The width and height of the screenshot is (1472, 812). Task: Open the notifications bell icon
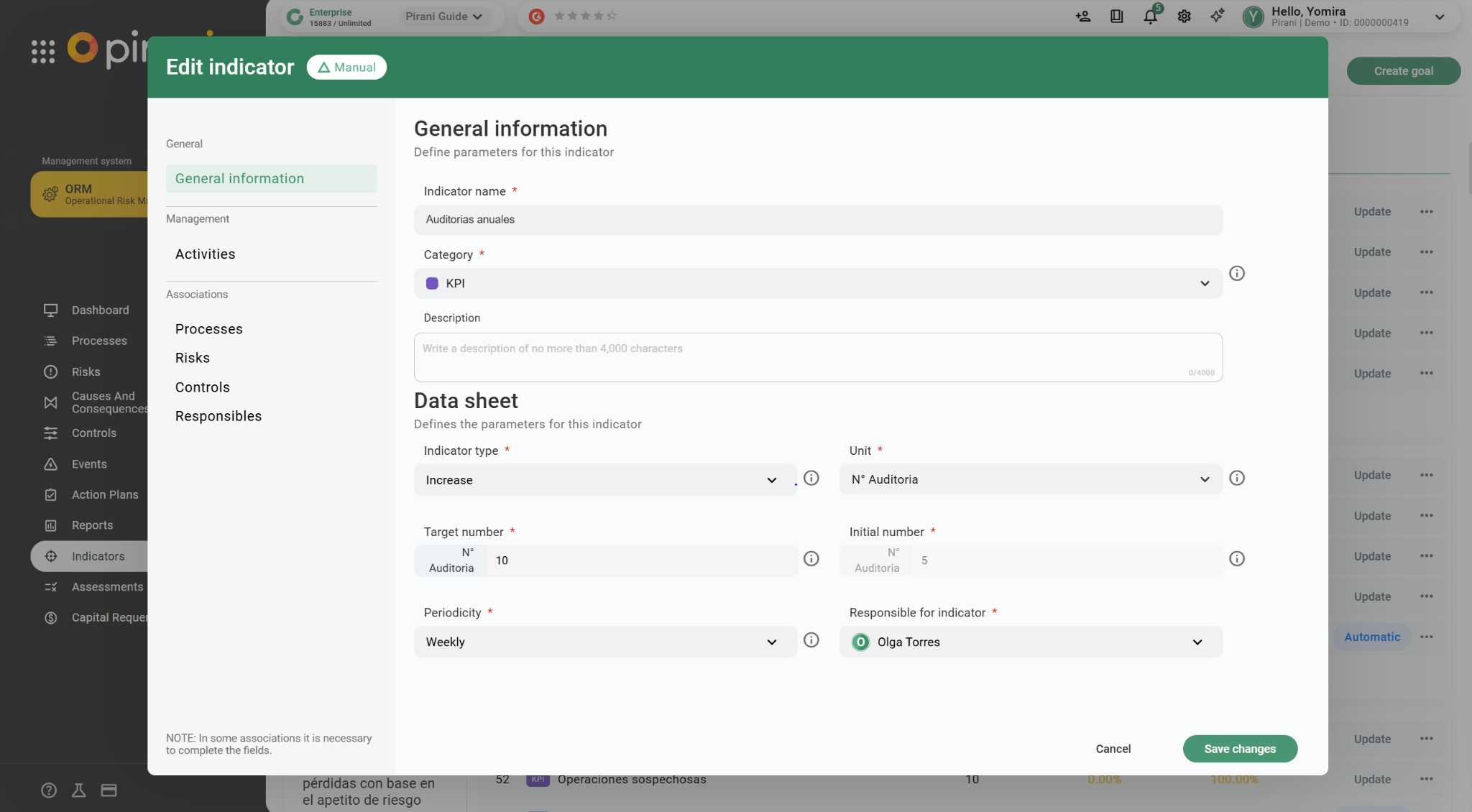1150,17
